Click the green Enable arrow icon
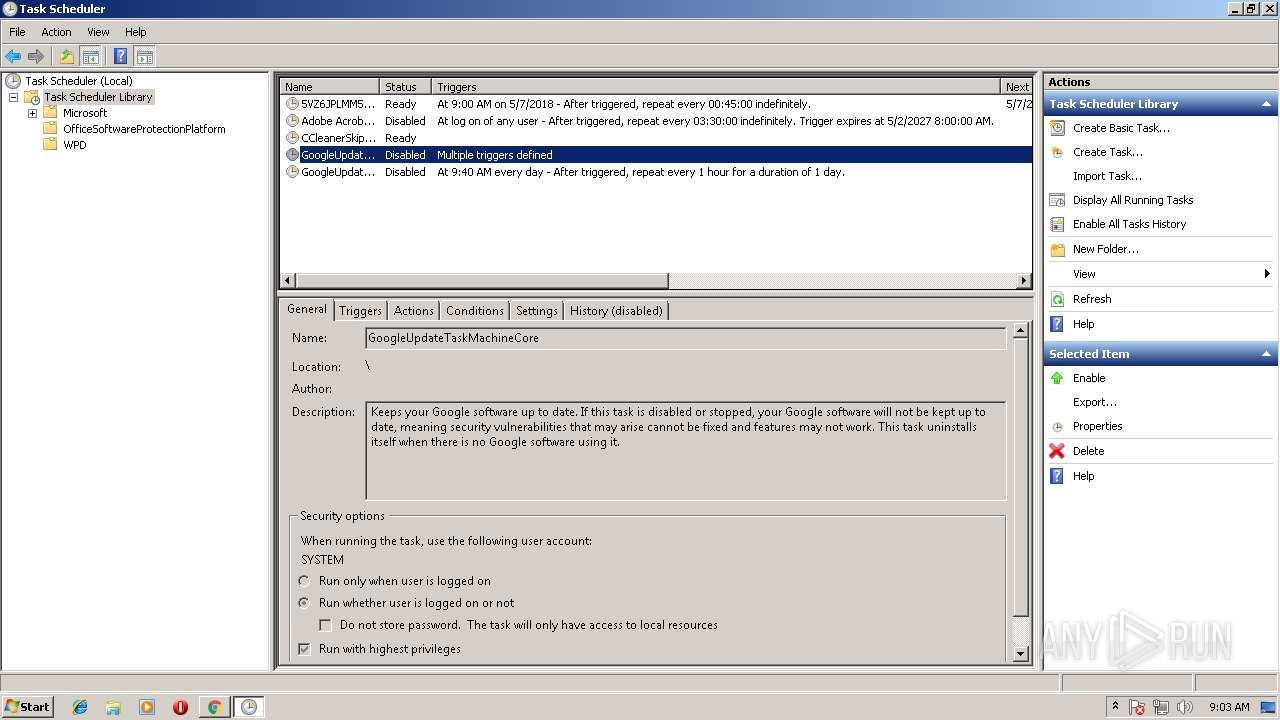This screenshot has height=720, width=1280. (x=1057, y=378)
